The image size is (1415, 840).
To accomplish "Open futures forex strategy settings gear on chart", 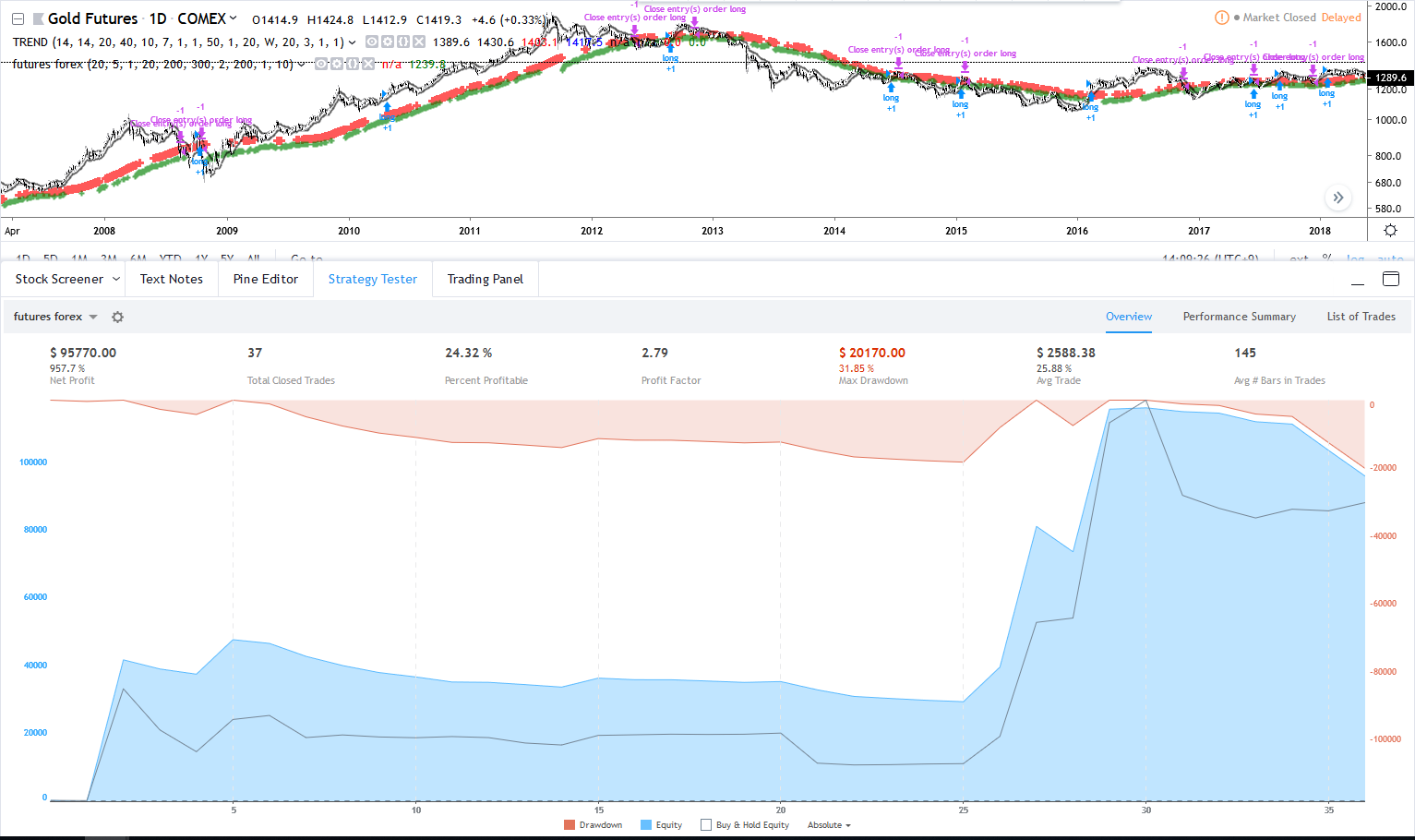I will (x=336, y=65).
